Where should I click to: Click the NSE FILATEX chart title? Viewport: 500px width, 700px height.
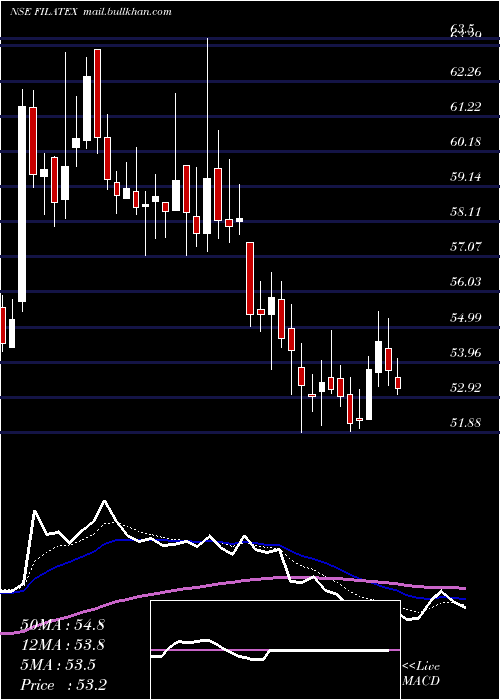coord(45,12)
